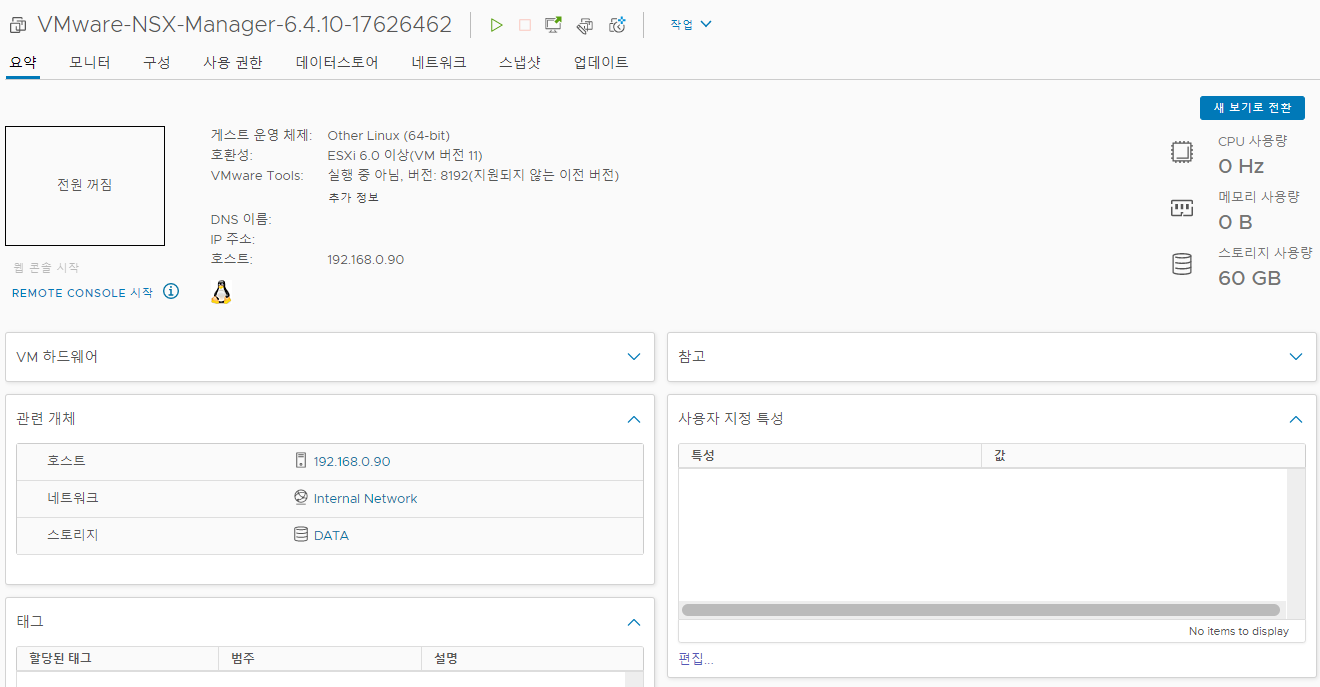The height and width of the screenshot is (687, 1320).
Task: Click datastore icon beside DATA
Action: pyautogui.click(x=300, y=535)
